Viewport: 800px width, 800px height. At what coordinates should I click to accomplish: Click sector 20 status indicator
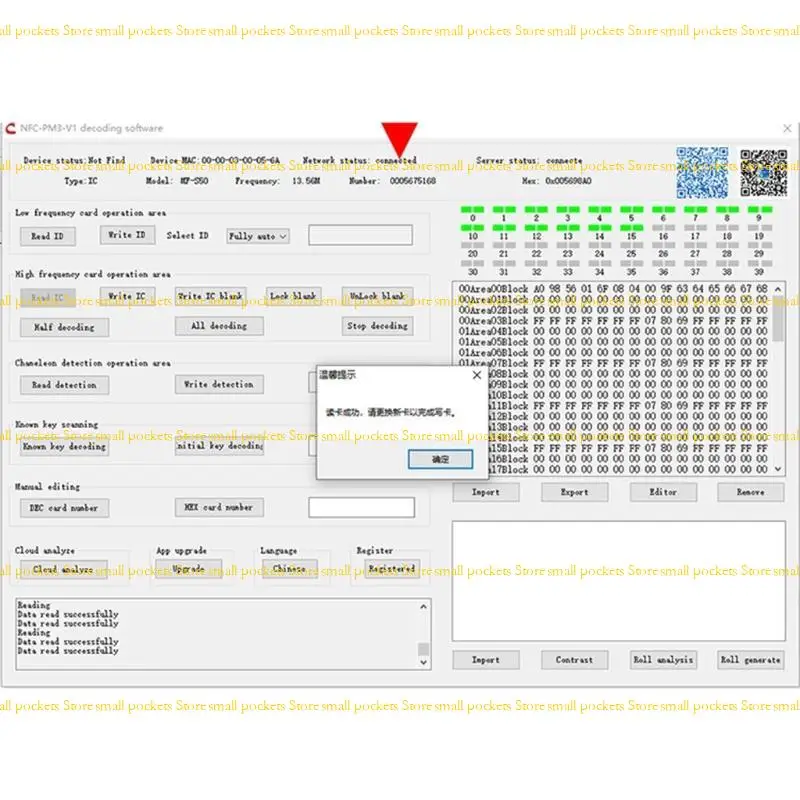pyautogui.click(x=472, y=245)
